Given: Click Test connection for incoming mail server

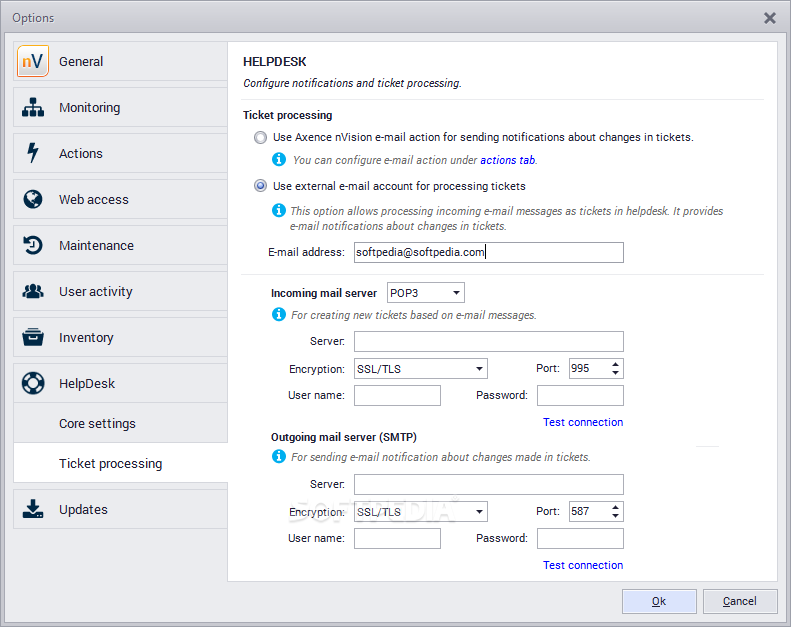Looking at the screenshot, I should click(x=583, y=422).
